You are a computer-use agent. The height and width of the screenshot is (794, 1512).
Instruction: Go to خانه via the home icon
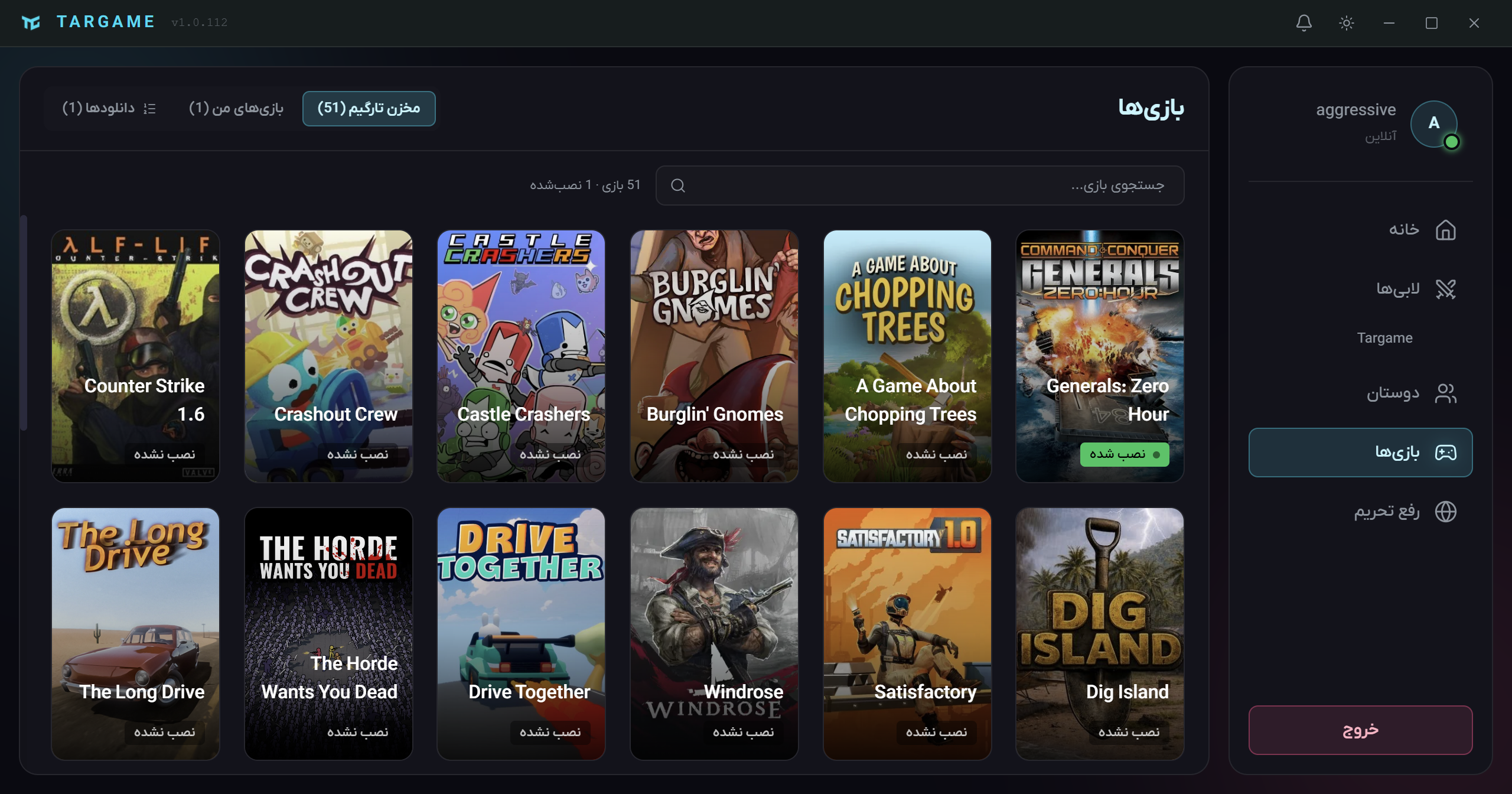click(1445, 230)
